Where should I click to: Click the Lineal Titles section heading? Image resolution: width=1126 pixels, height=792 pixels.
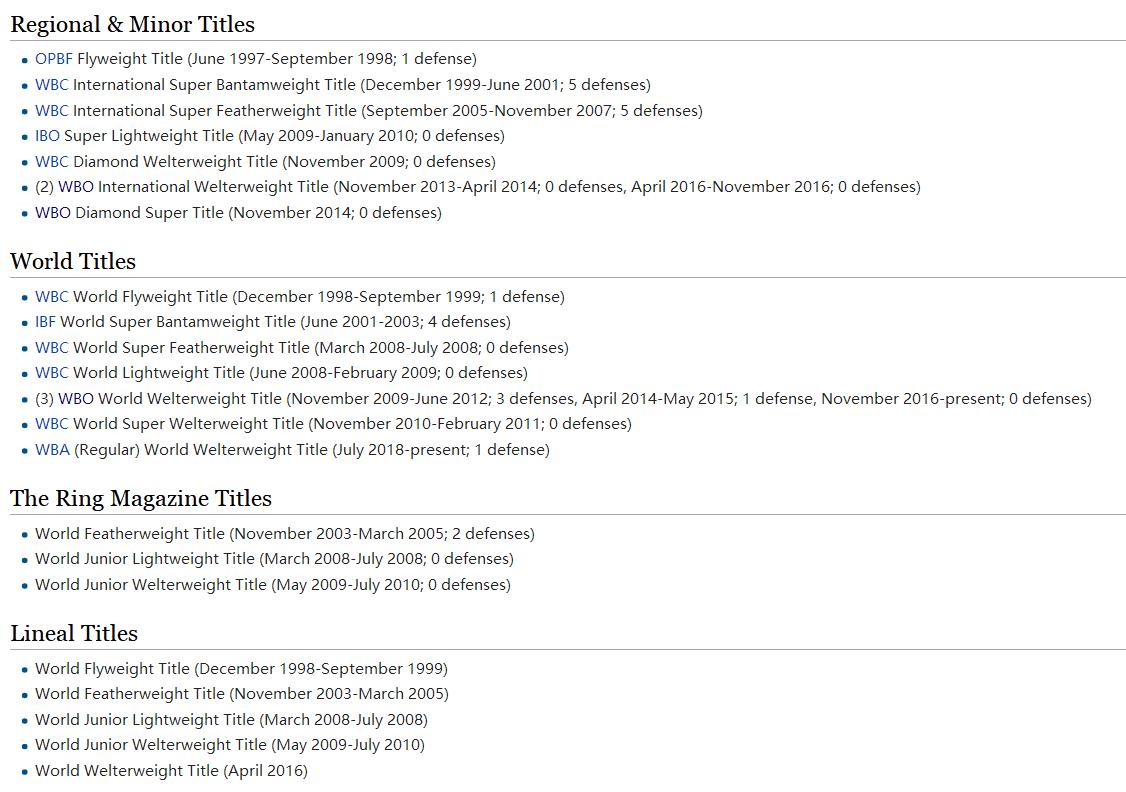(74, 633)
